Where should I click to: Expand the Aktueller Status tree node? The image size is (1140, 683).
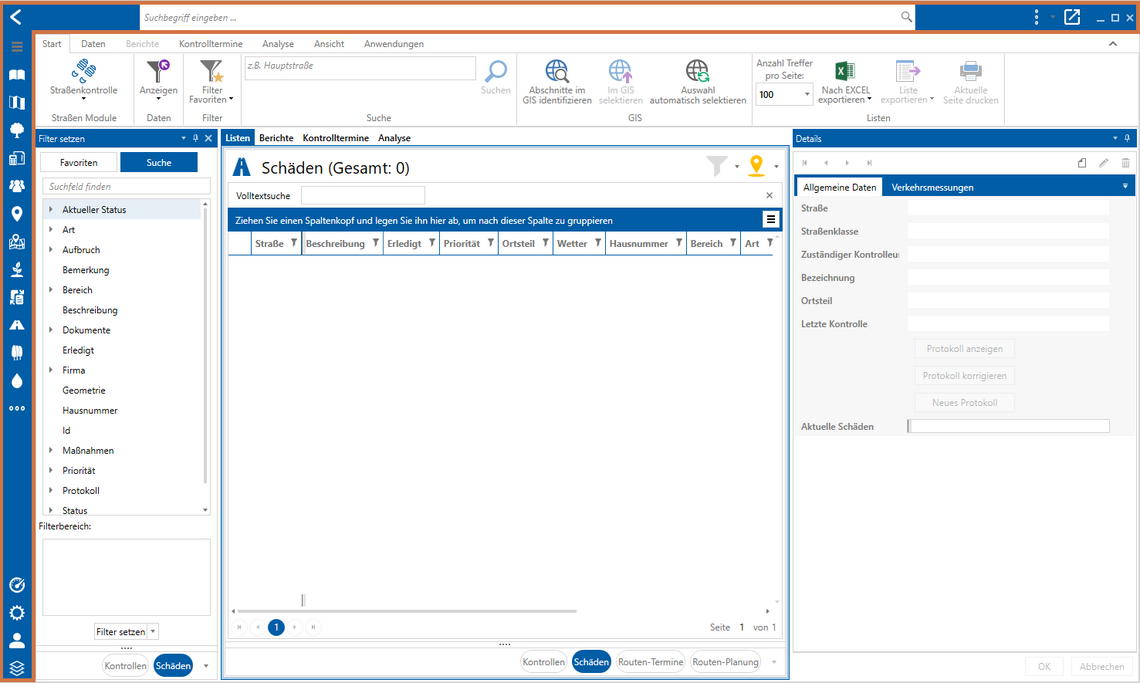click(x=51, y=209)
